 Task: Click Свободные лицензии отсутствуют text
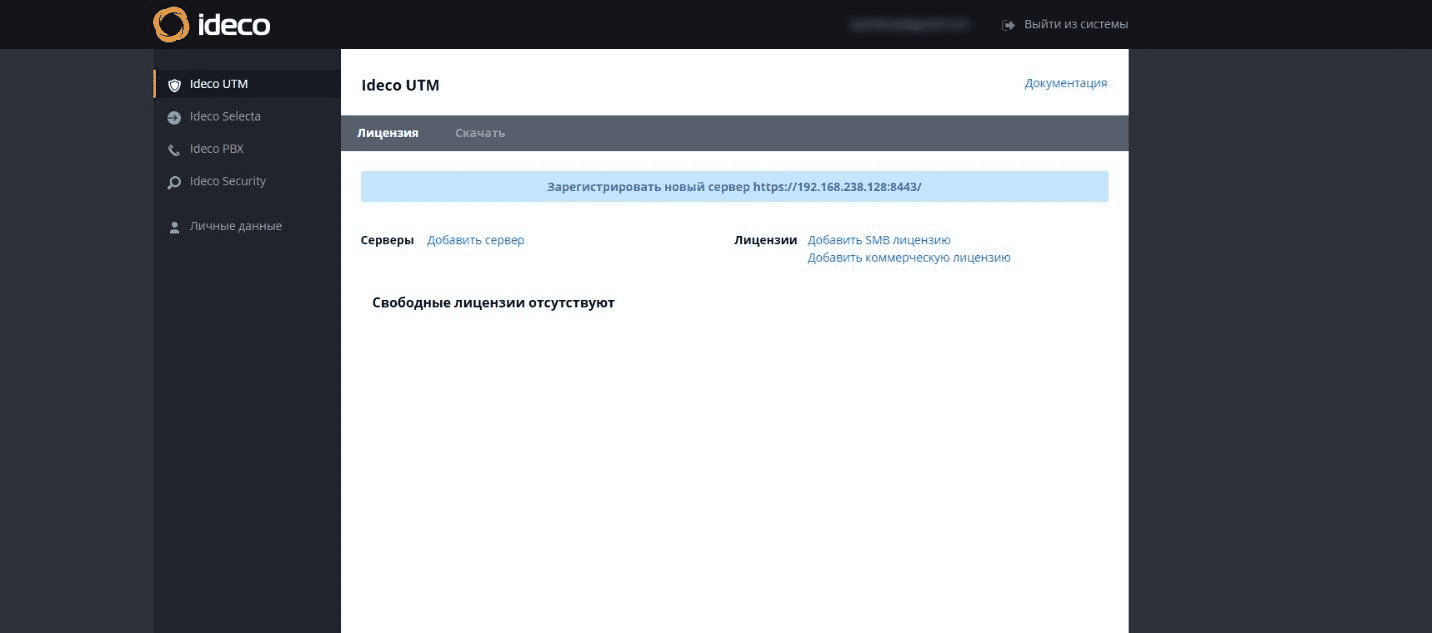tap(493, 302)
